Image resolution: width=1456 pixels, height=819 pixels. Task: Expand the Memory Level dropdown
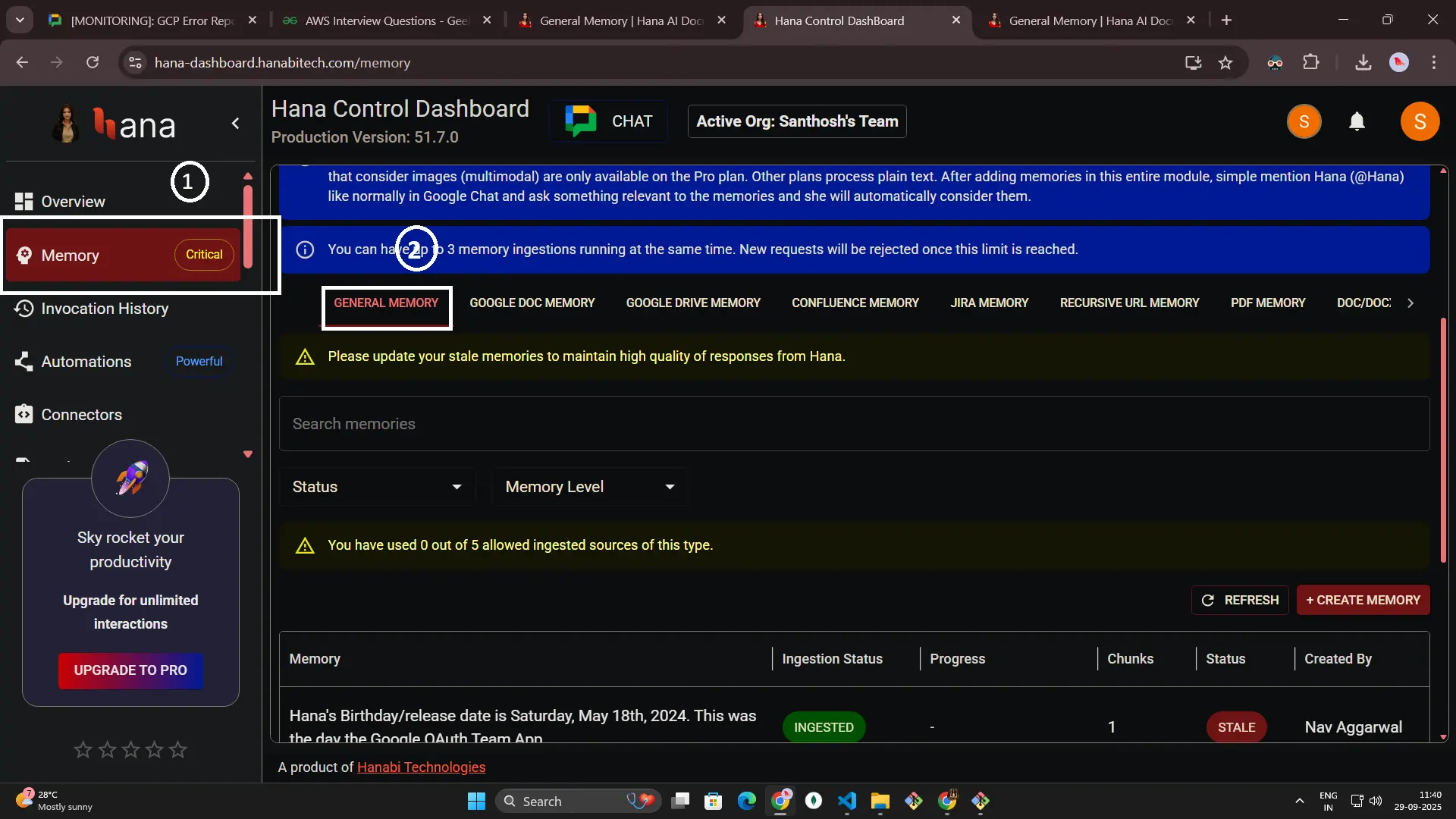589,487
